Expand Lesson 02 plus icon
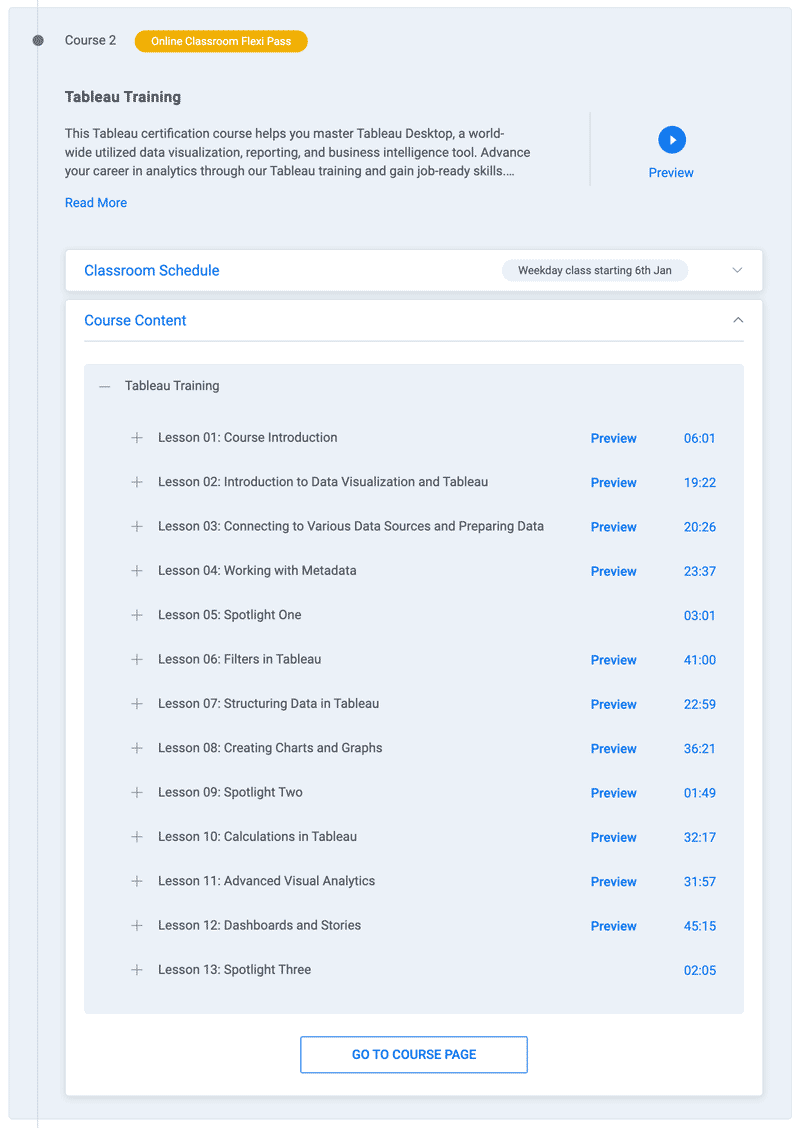 tap(137, 482)
